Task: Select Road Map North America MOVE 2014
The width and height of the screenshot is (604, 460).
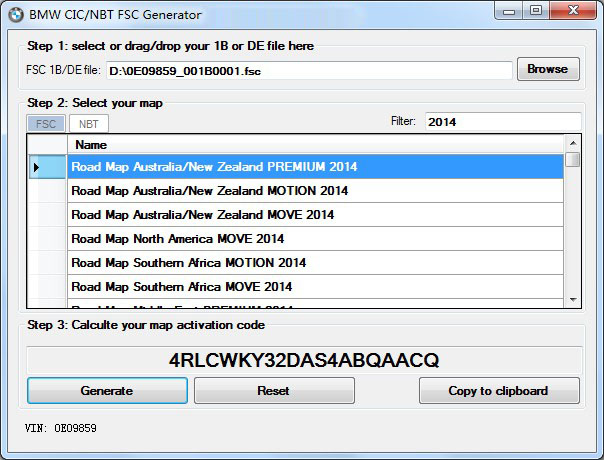Action: point(315,238)
